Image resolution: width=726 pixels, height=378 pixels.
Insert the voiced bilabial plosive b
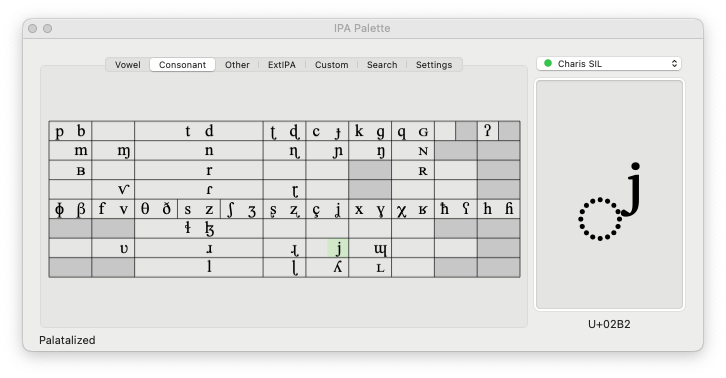[x=81, y=132]
